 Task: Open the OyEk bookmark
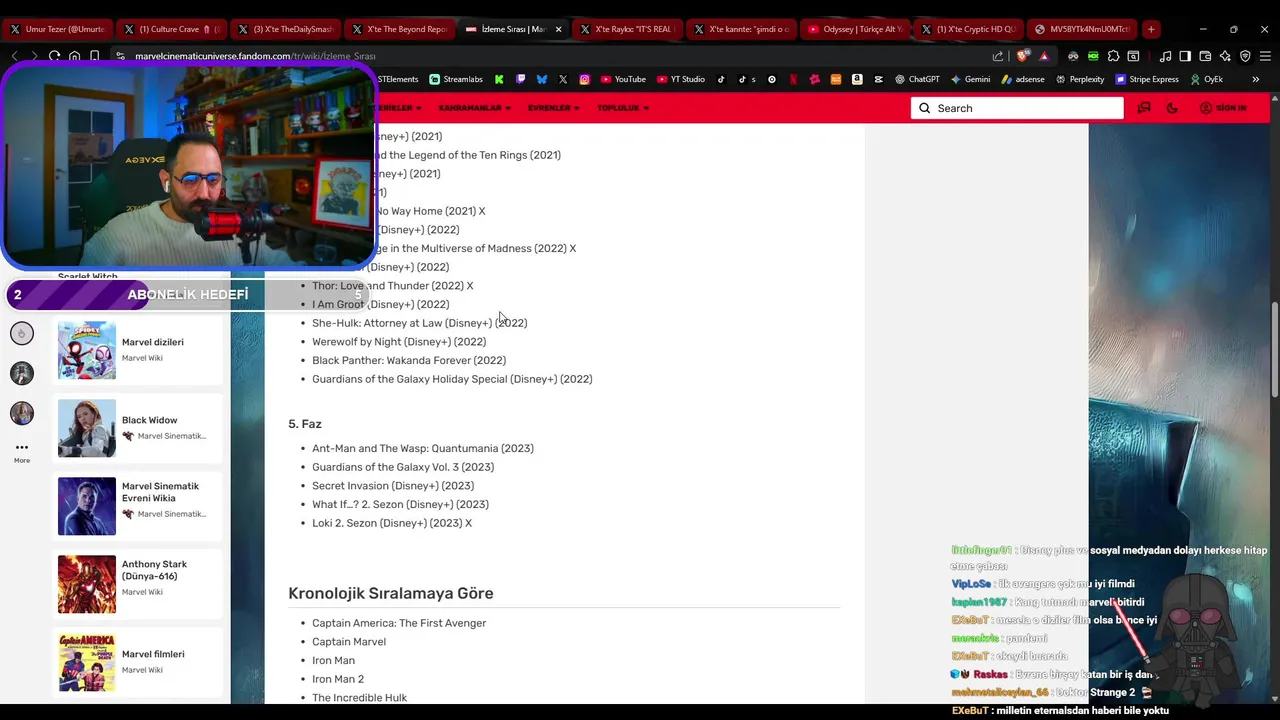click(x=1206, y=79)
